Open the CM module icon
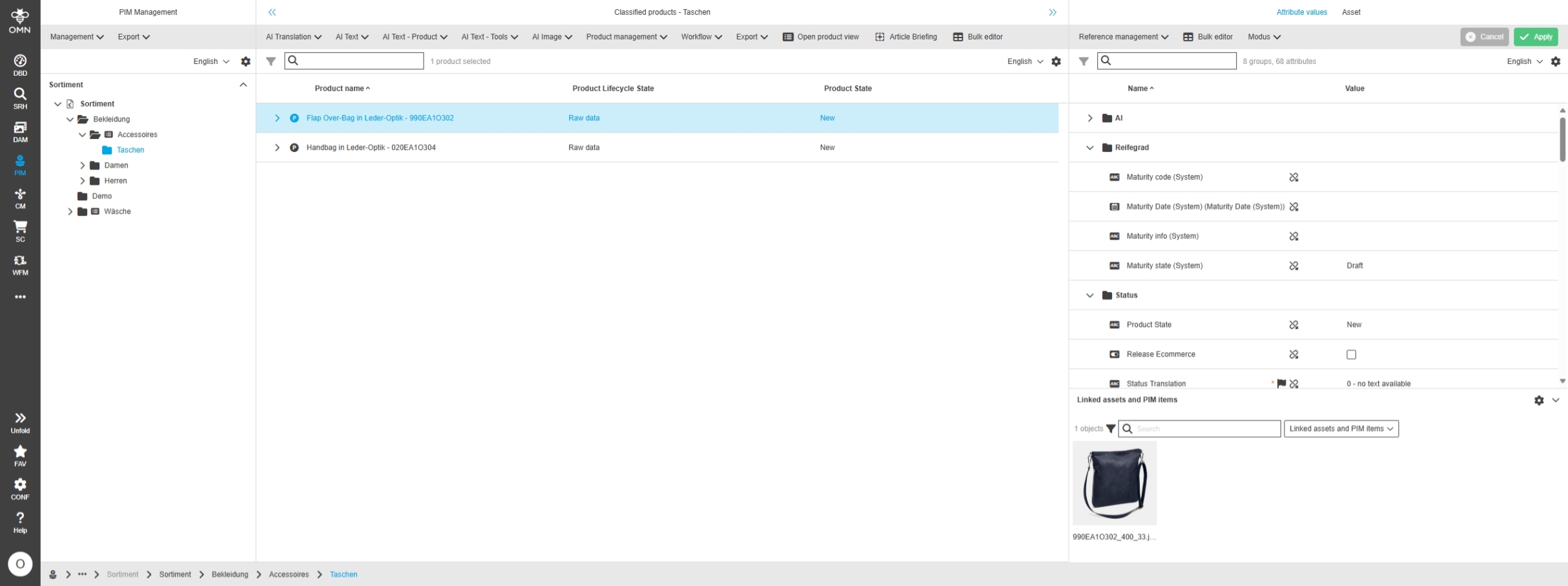The height and width of the screenshot is (586, 1568). [x=20, y=198]
